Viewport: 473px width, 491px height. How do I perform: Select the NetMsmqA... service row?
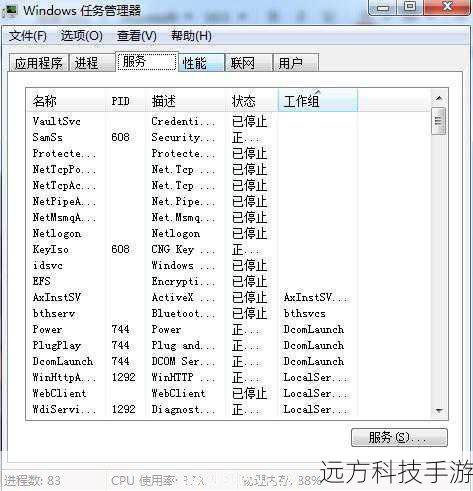click(x=228, y=217)
